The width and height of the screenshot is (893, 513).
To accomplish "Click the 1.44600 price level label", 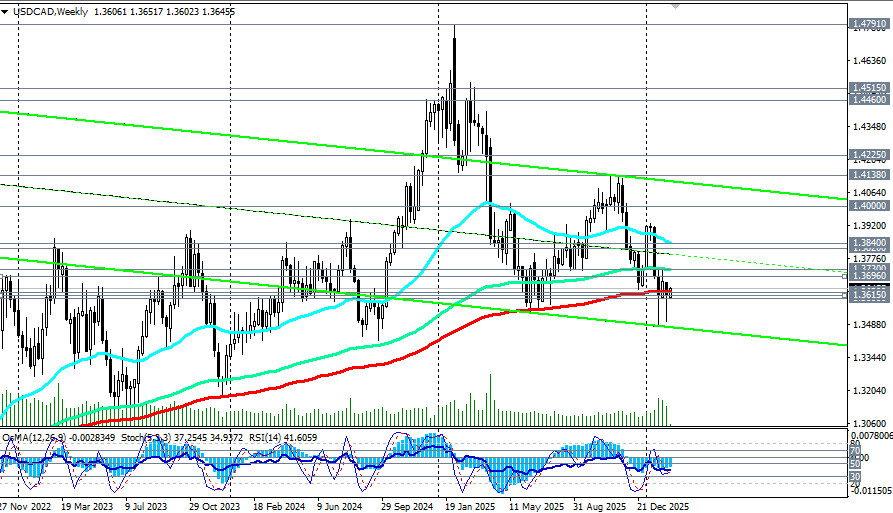I will tap(868, 101).
